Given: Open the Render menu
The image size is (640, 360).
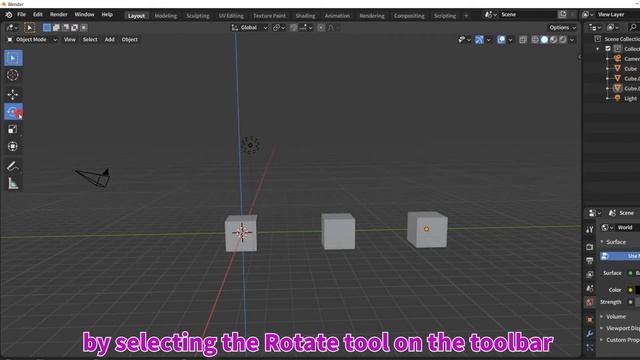Looking at the screenshot, I should [58, 14].
